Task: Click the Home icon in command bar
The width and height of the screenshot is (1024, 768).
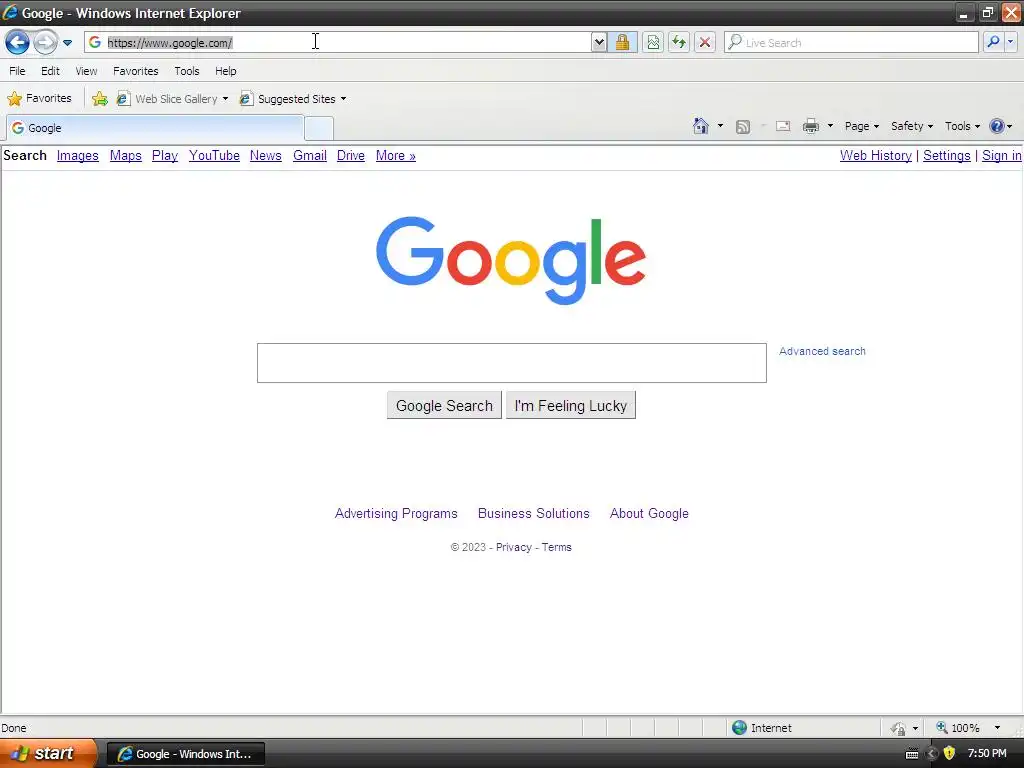Action: tap(701, 126)
